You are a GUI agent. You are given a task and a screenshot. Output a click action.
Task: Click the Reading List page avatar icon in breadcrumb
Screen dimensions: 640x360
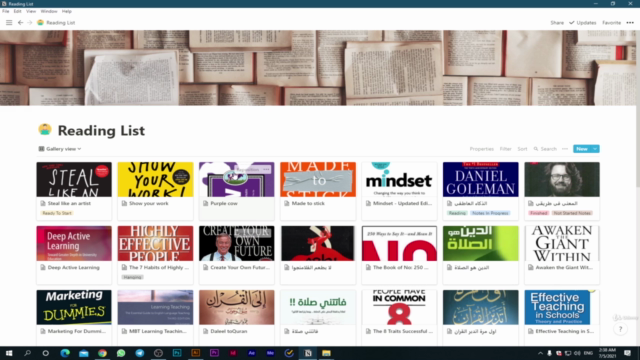[40, 23]
